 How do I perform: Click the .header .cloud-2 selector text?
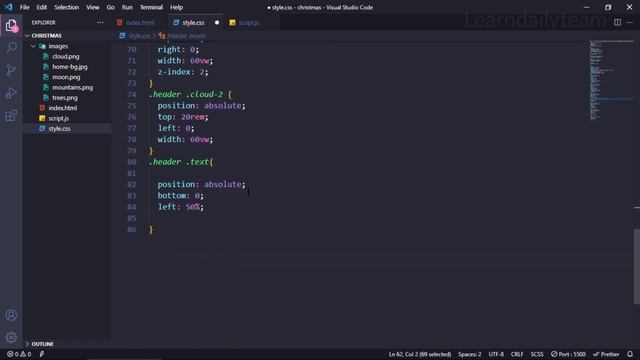(186, 94)
